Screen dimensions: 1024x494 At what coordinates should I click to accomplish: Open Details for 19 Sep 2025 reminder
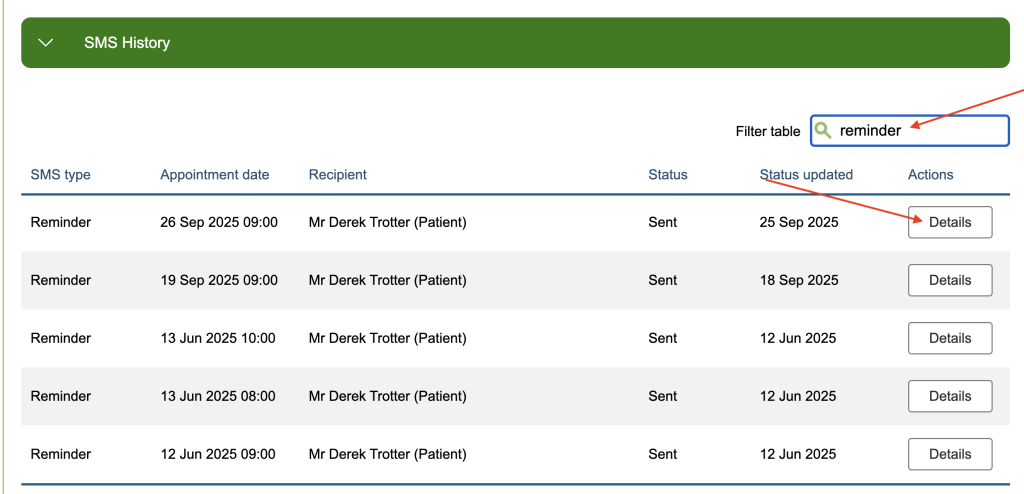949,280
